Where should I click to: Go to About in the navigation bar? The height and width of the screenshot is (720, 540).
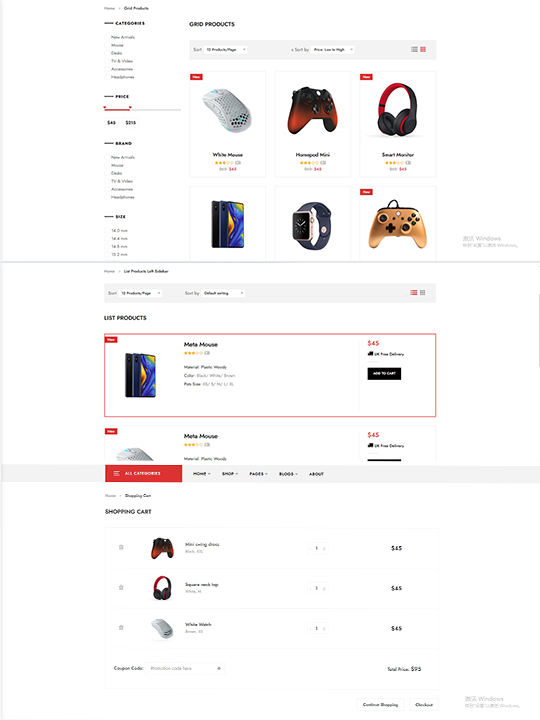(316, 473)
